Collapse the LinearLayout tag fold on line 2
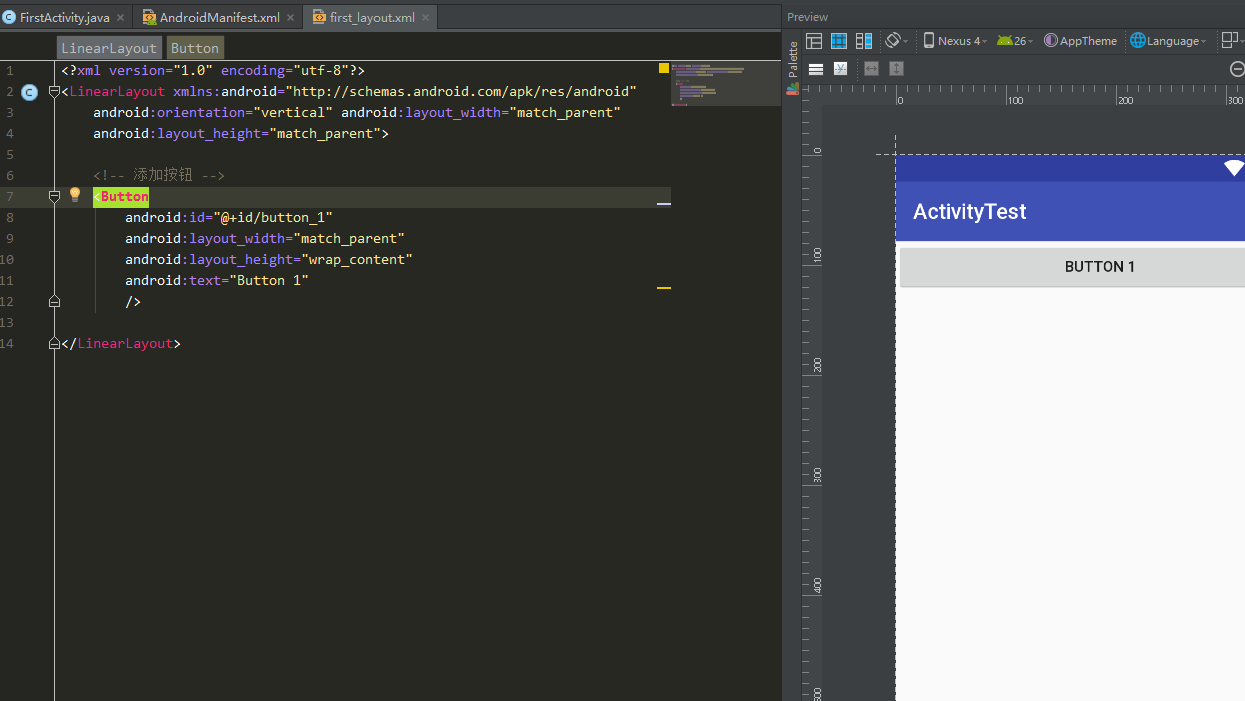This screenshot has height=701, width=1245. click(55, 91)
